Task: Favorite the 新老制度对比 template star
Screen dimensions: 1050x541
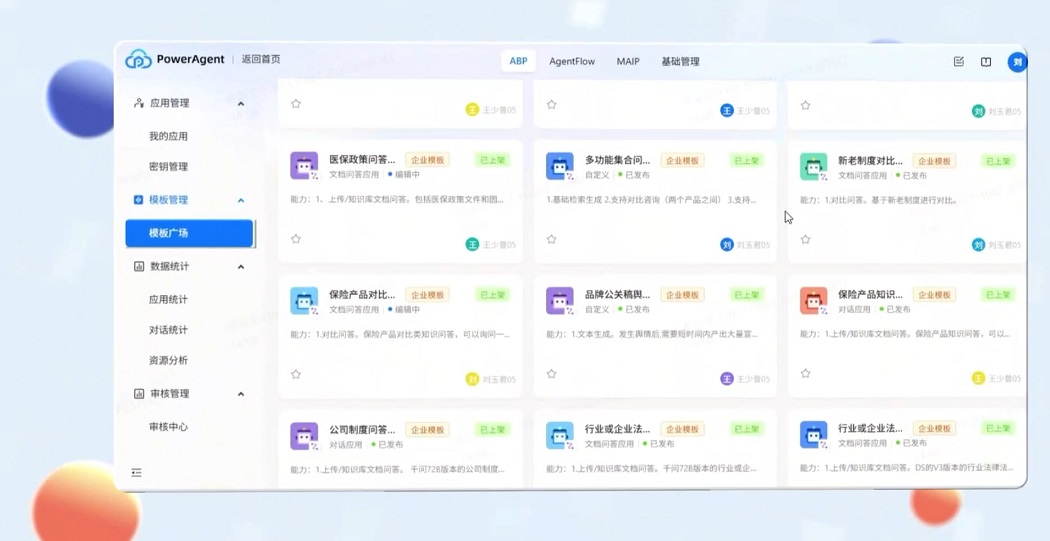Action: pos(806,238)
